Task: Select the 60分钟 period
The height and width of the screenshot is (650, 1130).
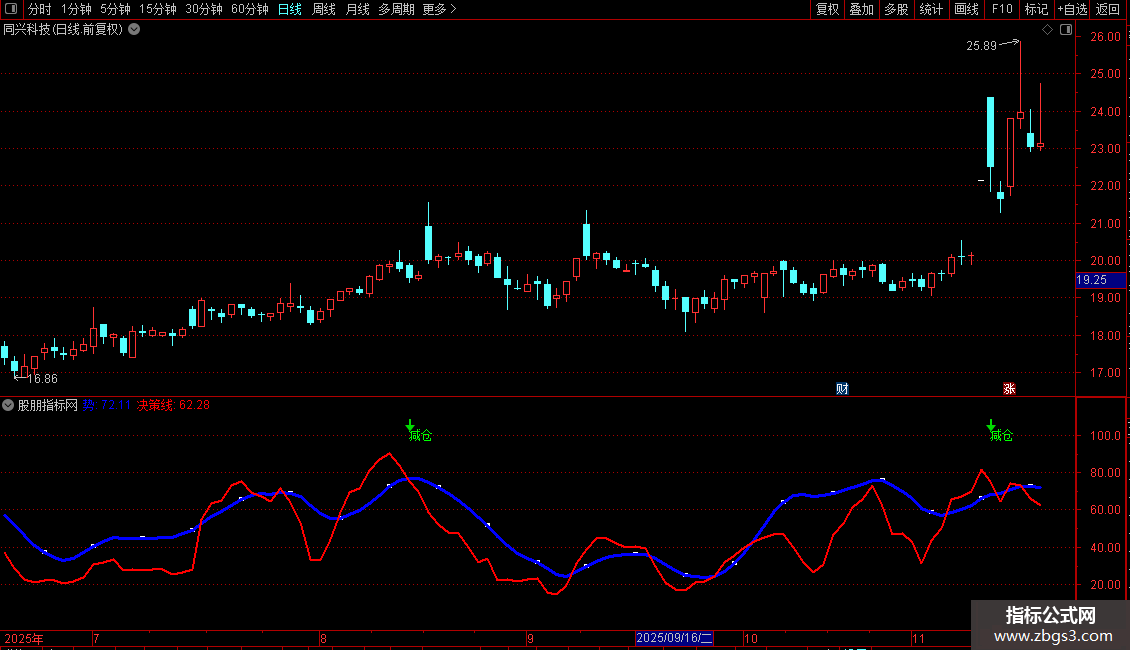Action: pos(250,9)
